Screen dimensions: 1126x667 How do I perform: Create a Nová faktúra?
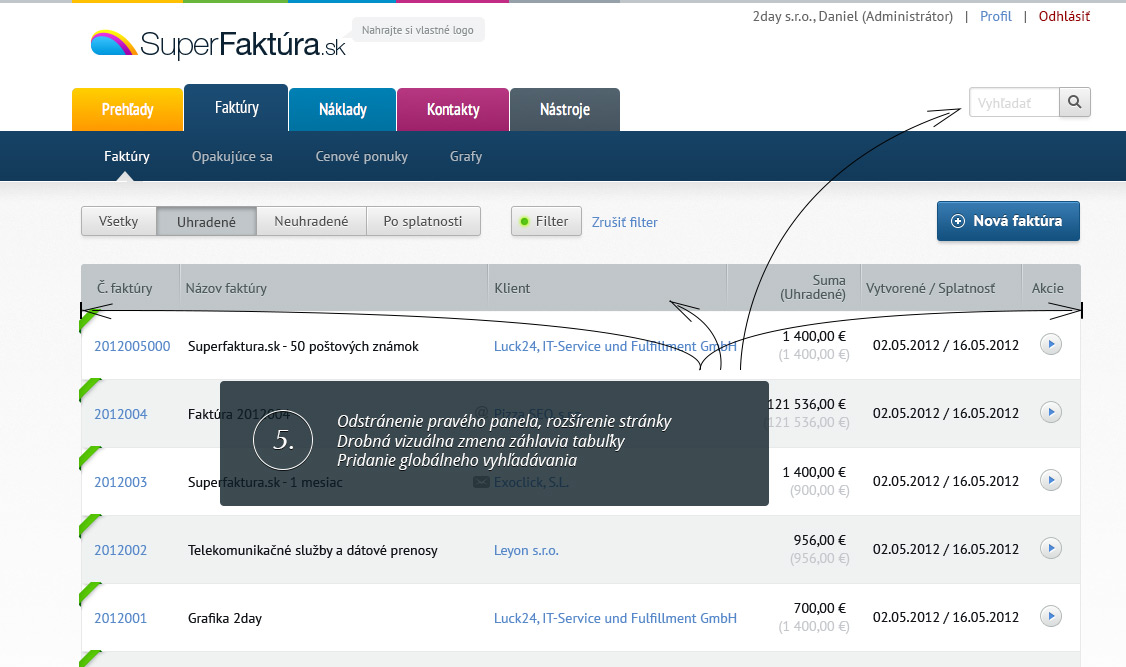click(1008, 221)
